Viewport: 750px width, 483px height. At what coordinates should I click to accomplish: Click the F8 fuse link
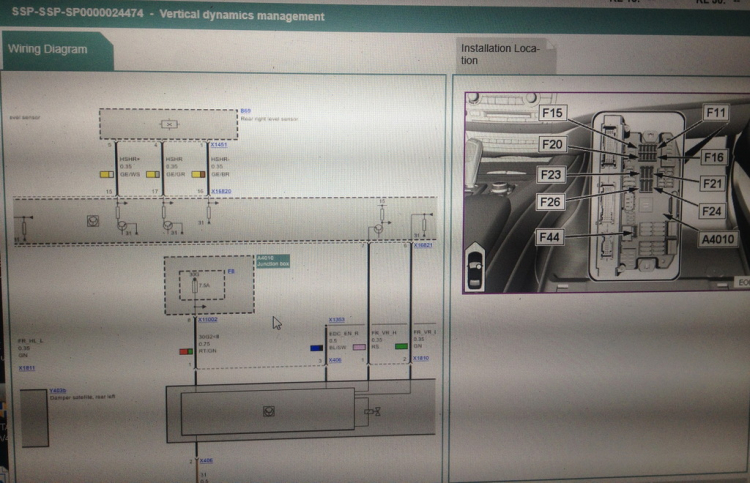[x=231, y=271]
